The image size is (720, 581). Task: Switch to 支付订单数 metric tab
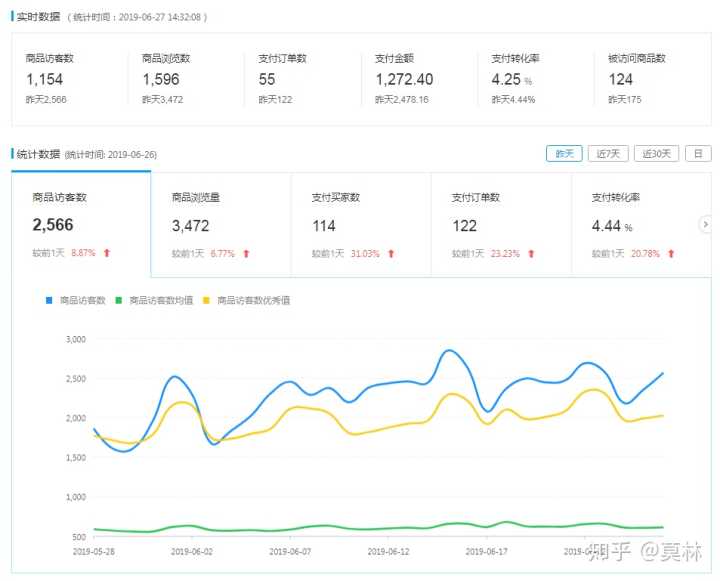pos(500,224)
